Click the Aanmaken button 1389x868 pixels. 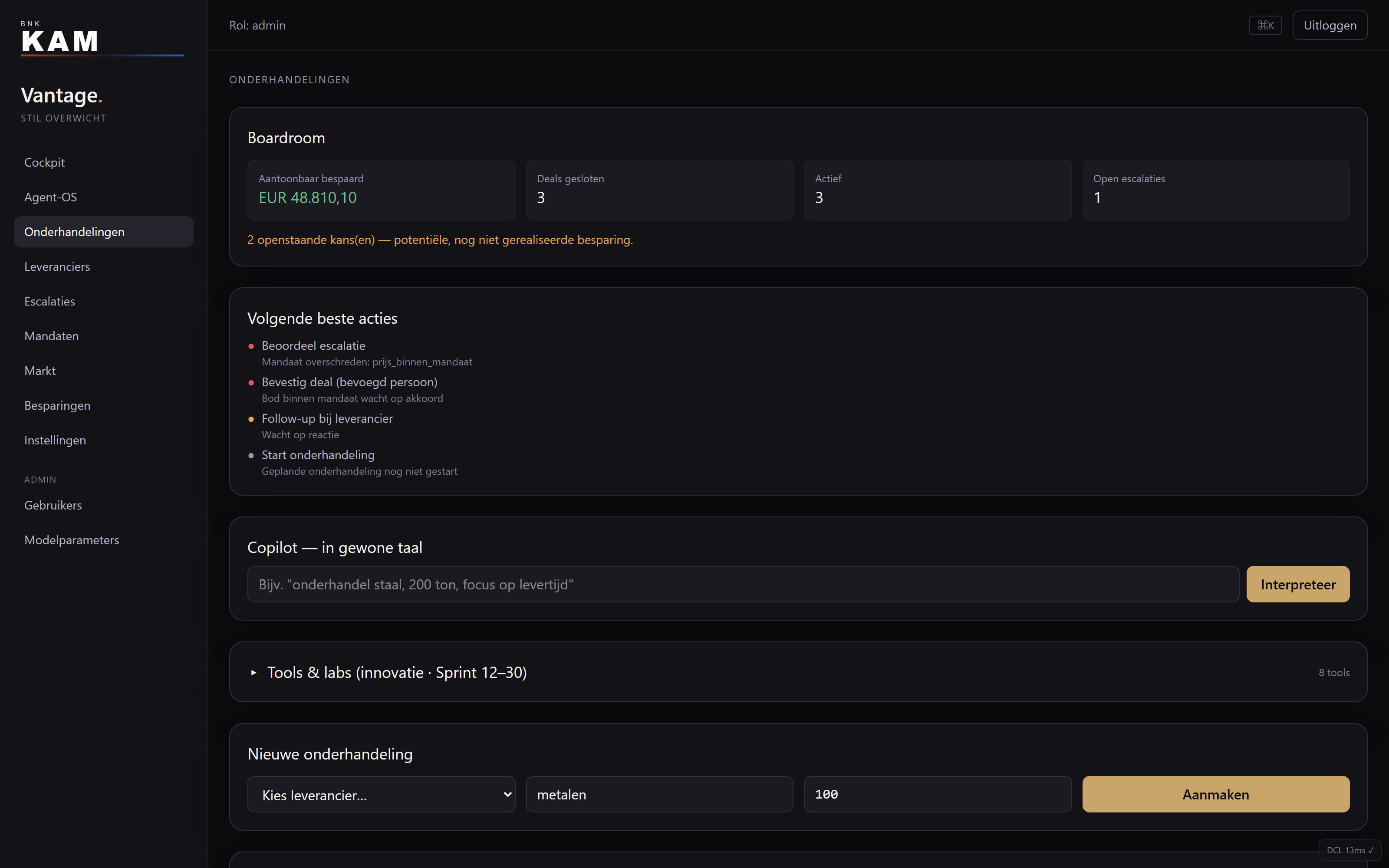1216,795
